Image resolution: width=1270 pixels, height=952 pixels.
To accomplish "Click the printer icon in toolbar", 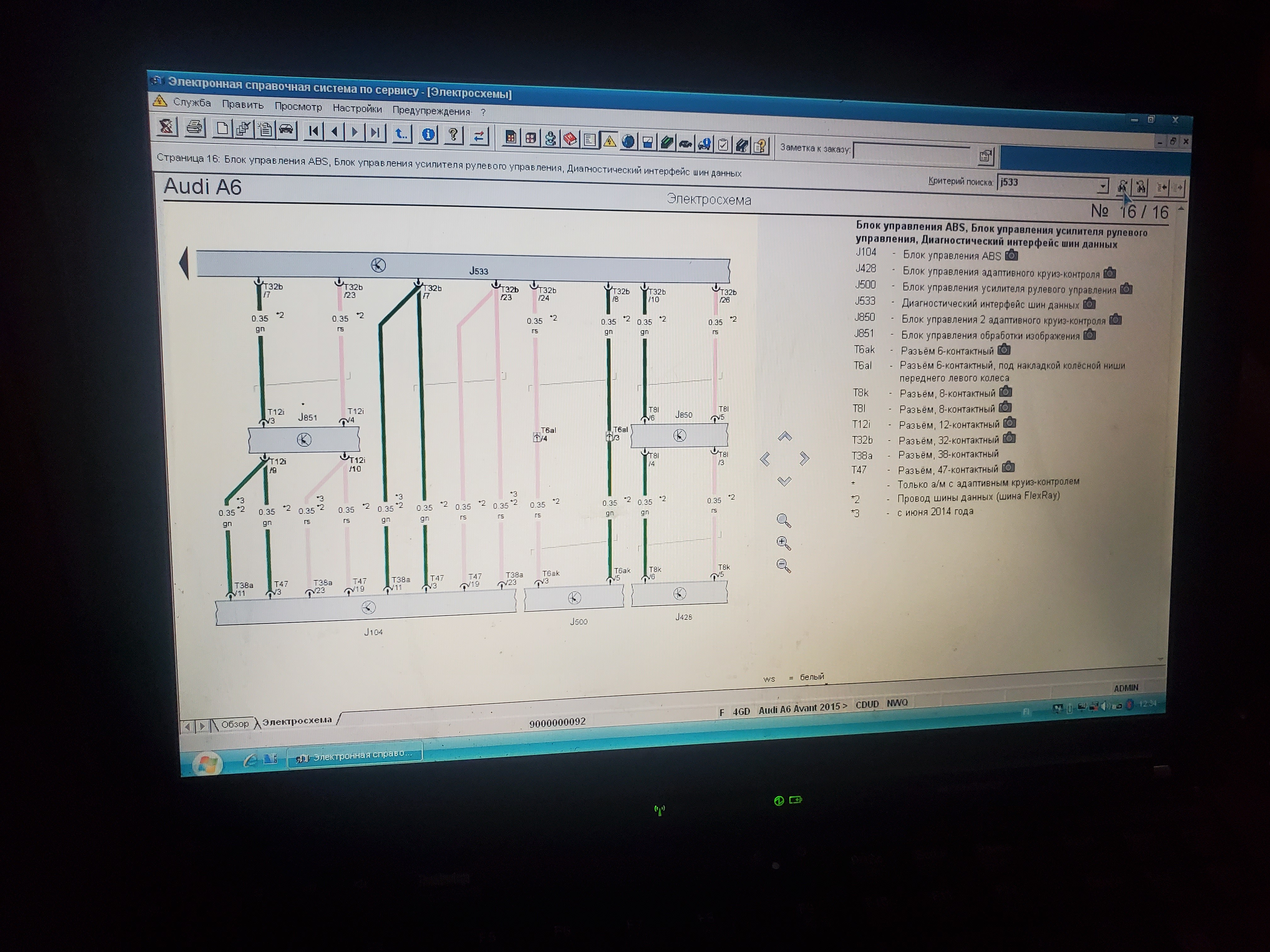I will (195, 127).
